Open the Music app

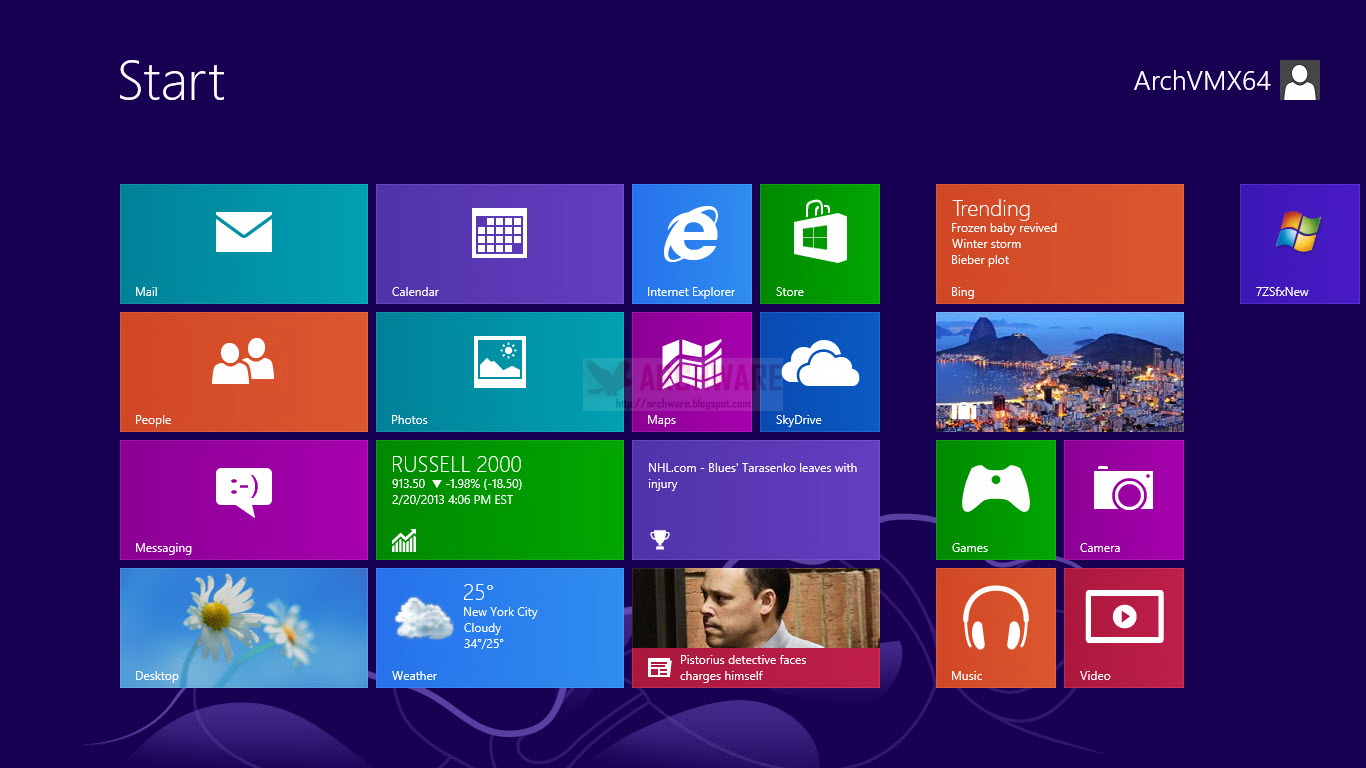[x=995, y=627]
